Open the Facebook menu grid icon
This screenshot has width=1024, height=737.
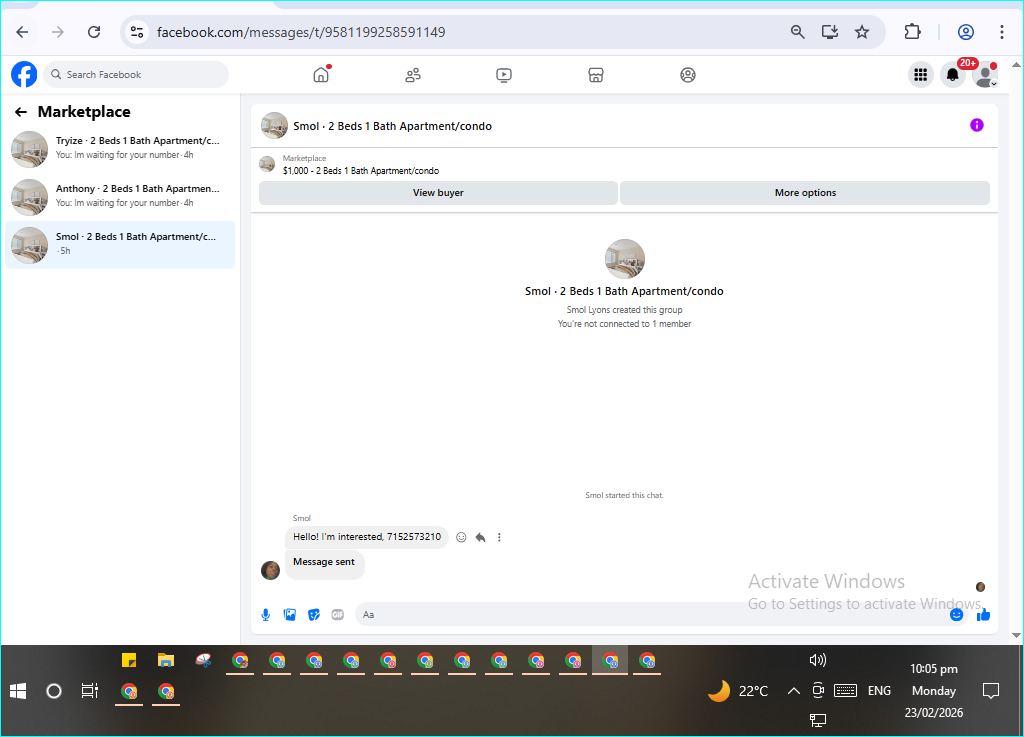tap(921, 75)
